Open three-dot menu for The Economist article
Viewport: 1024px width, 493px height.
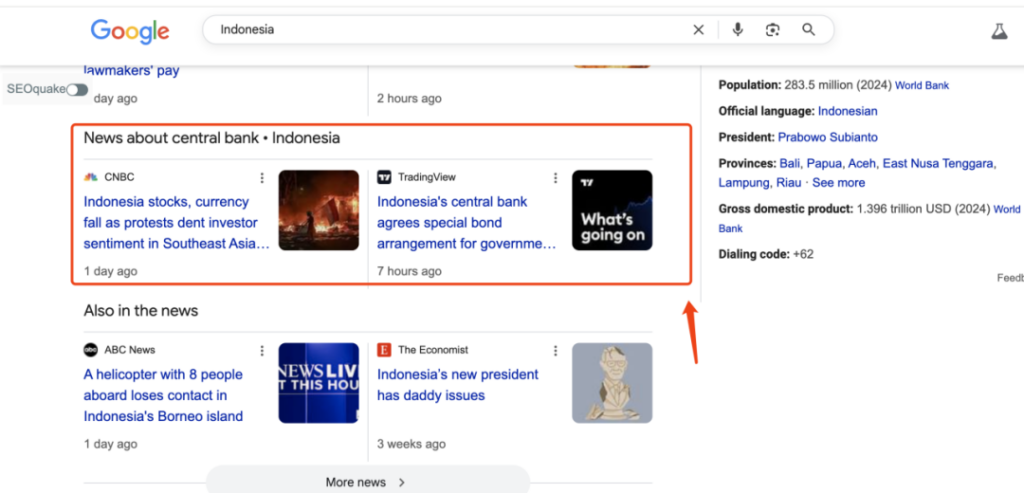point(556,351)
